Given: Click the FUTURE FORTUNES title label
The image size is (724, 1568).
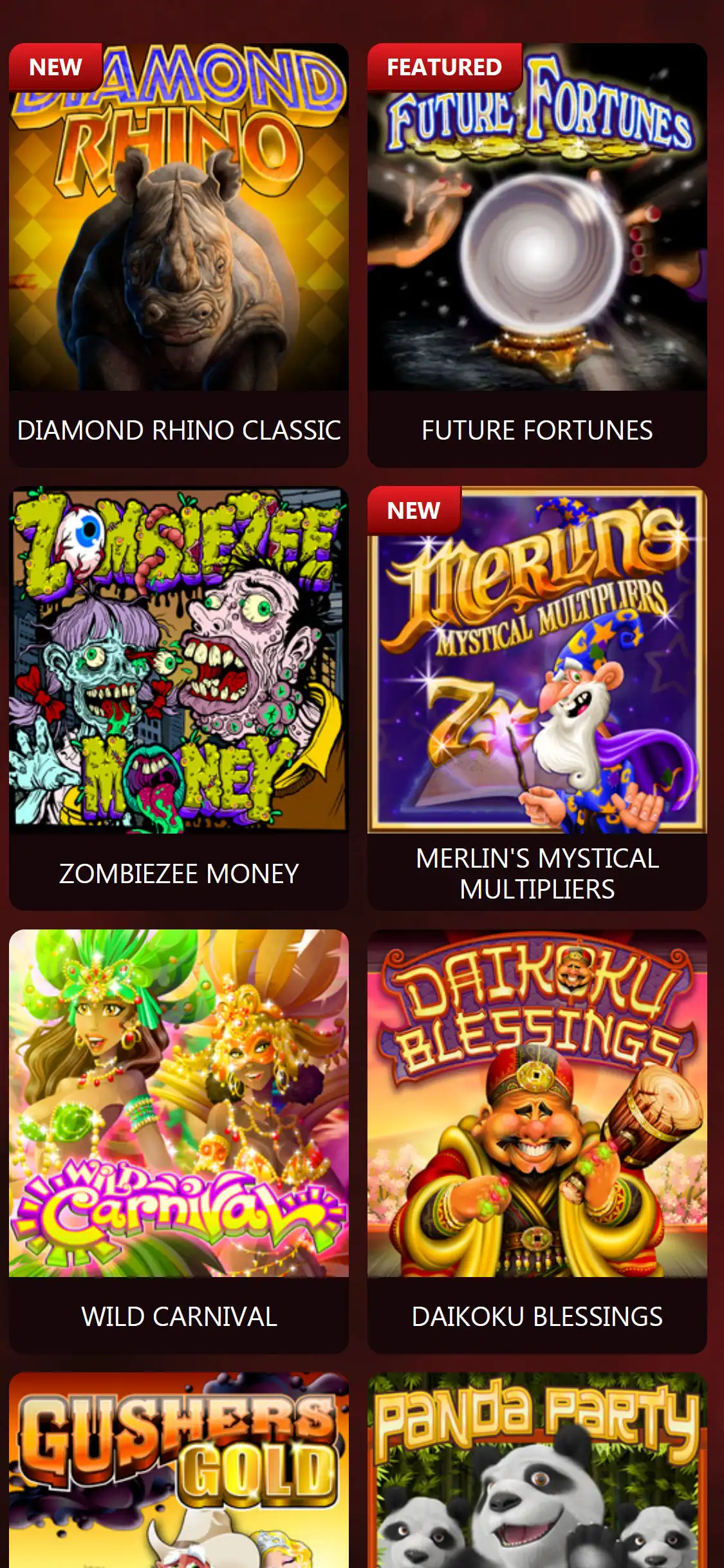Looking at the screenshot, I should [537, 430].
